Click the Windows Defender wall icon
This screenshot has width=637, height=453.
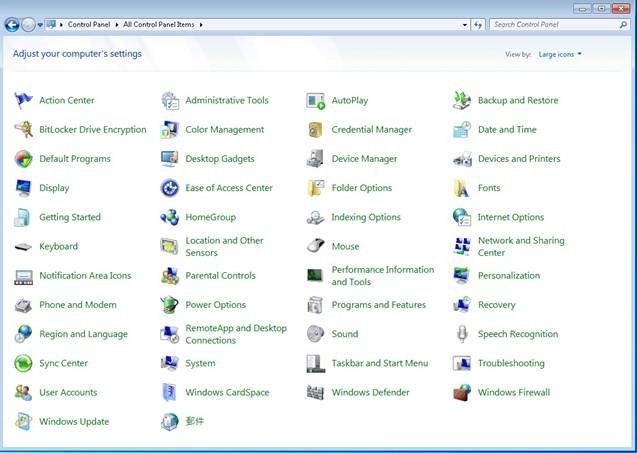coord(316,392)
